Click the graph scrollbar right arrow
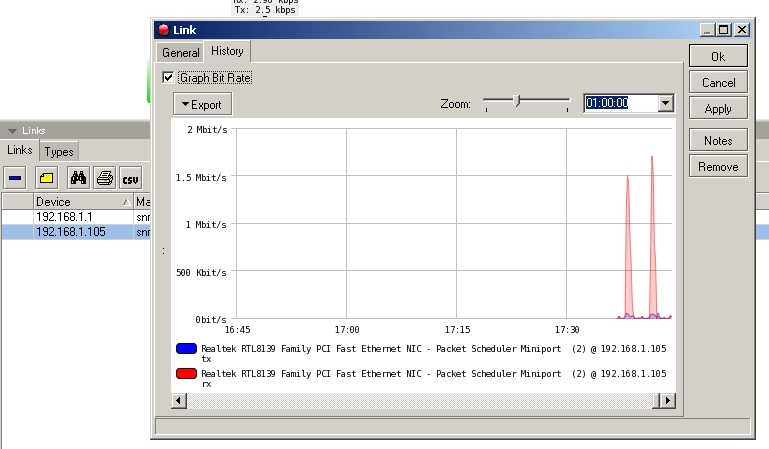 coord(667,400)
